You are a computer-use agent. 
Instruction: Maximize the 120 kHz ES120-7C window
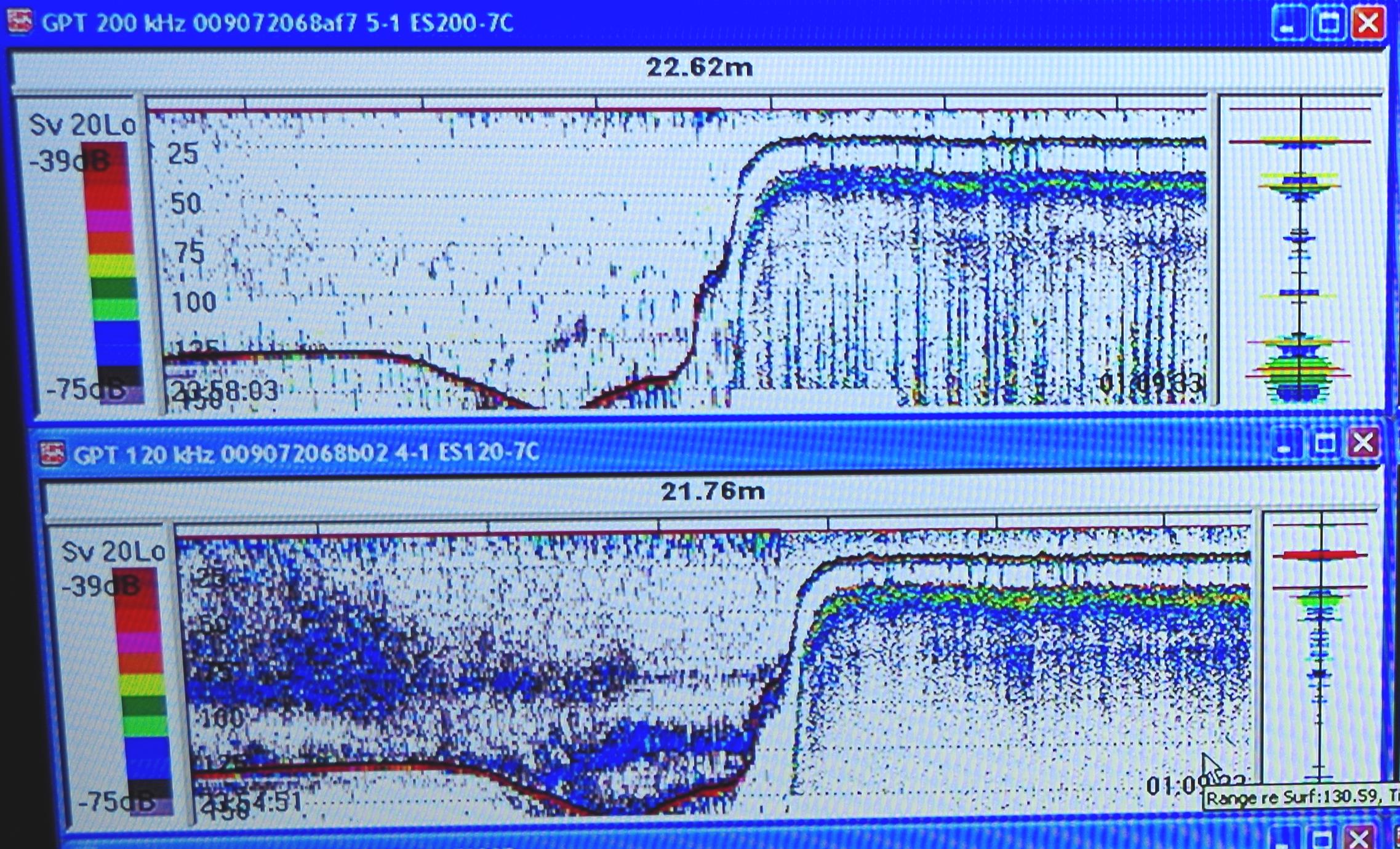(1324, 443)
